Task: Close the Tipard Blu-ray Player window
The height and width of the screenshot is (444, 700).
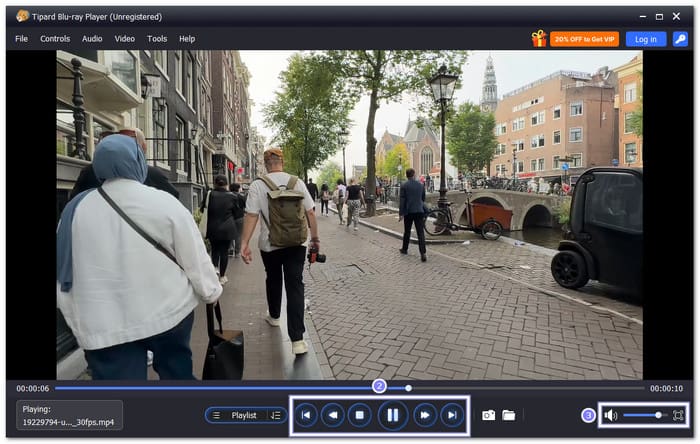Action: [x=676, y=17]
